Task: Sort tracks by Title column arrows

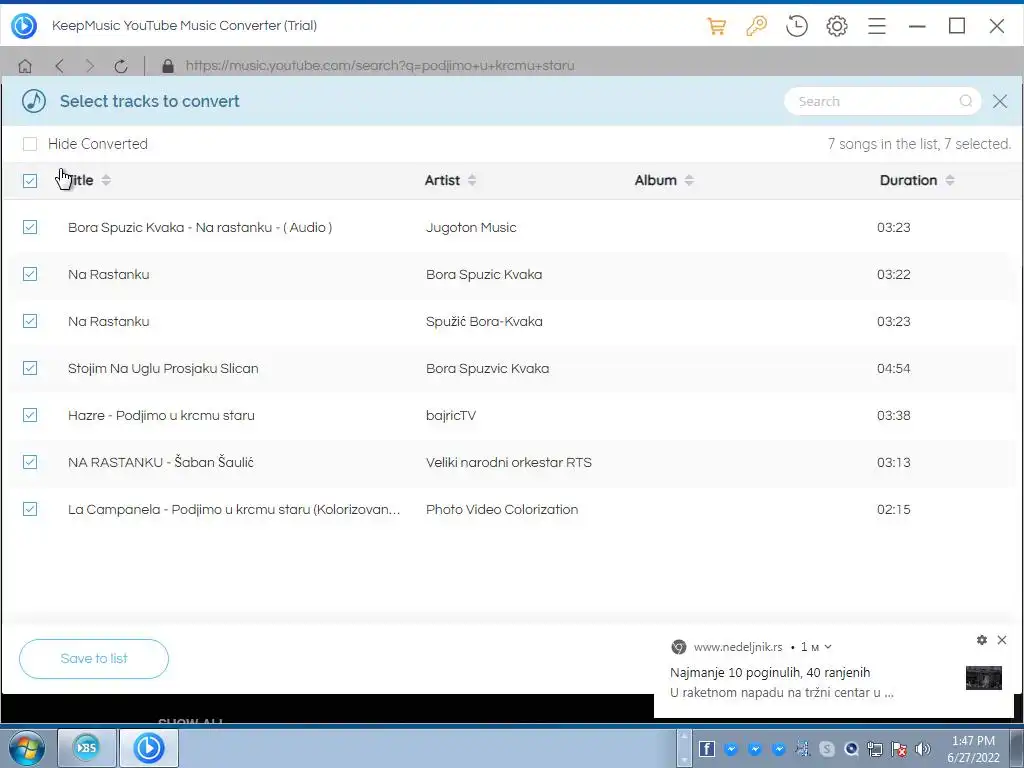Action: [106, 180]
